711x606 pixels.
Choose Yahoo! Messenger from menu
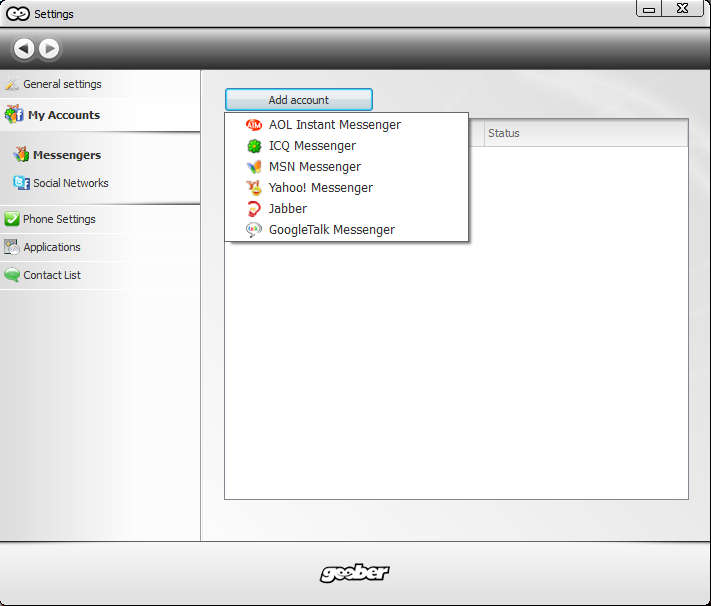pos(346,188)
